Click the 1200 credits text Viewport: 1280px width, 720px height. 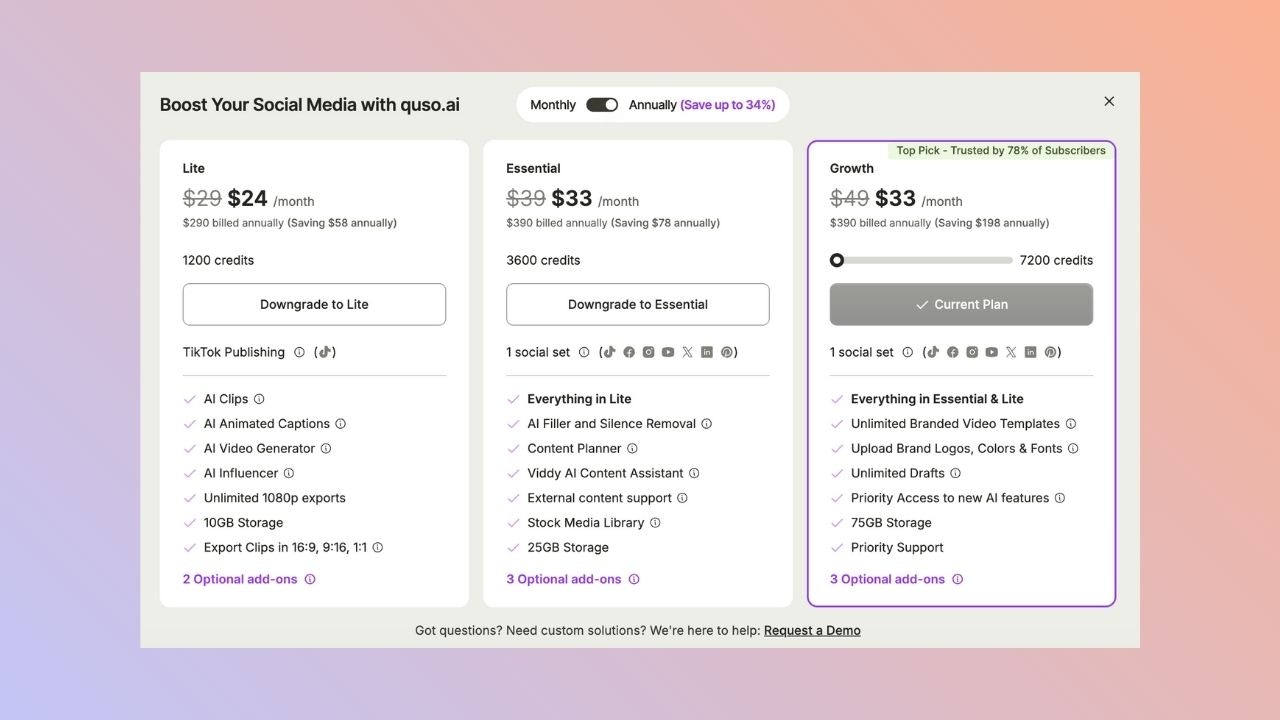218,260
